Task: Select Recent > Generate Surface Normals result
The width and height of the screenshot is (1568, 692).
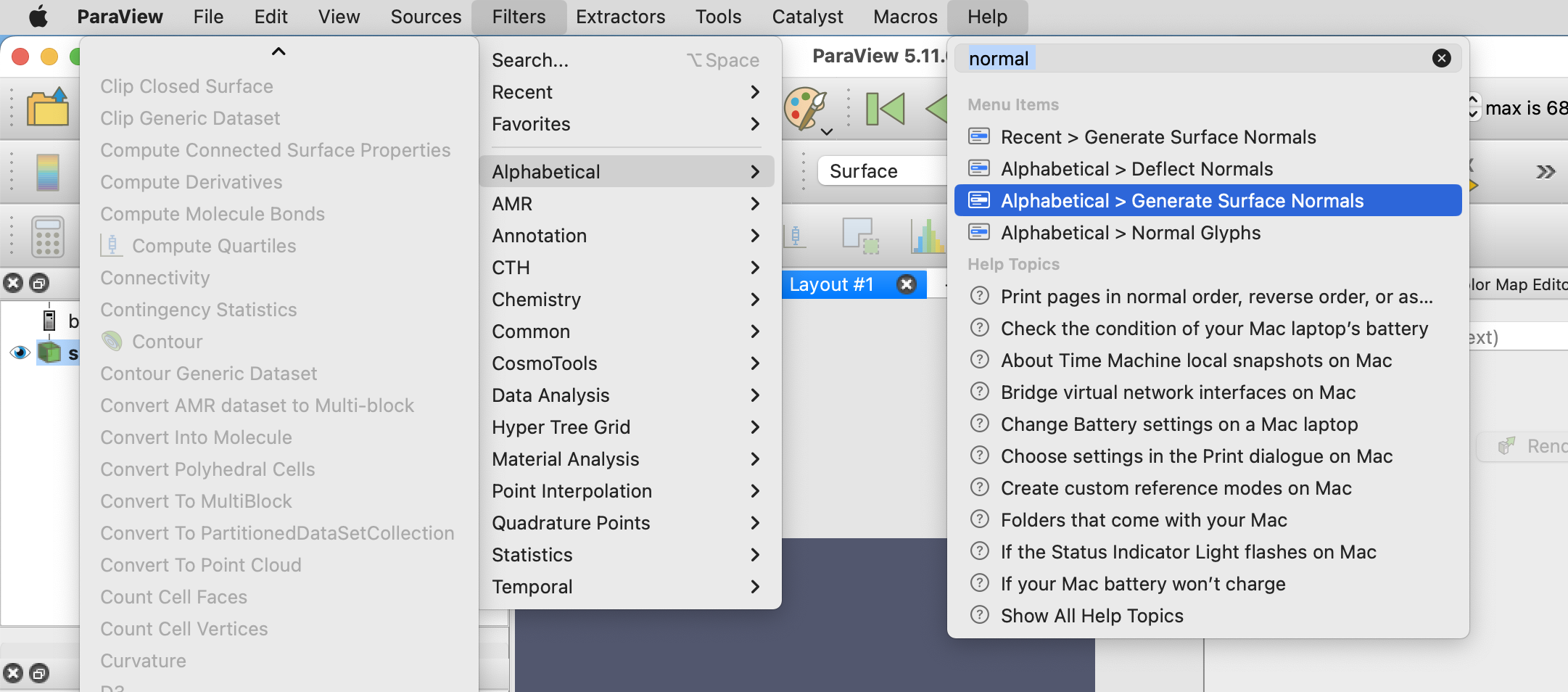Action: (x=1208, y=137)
